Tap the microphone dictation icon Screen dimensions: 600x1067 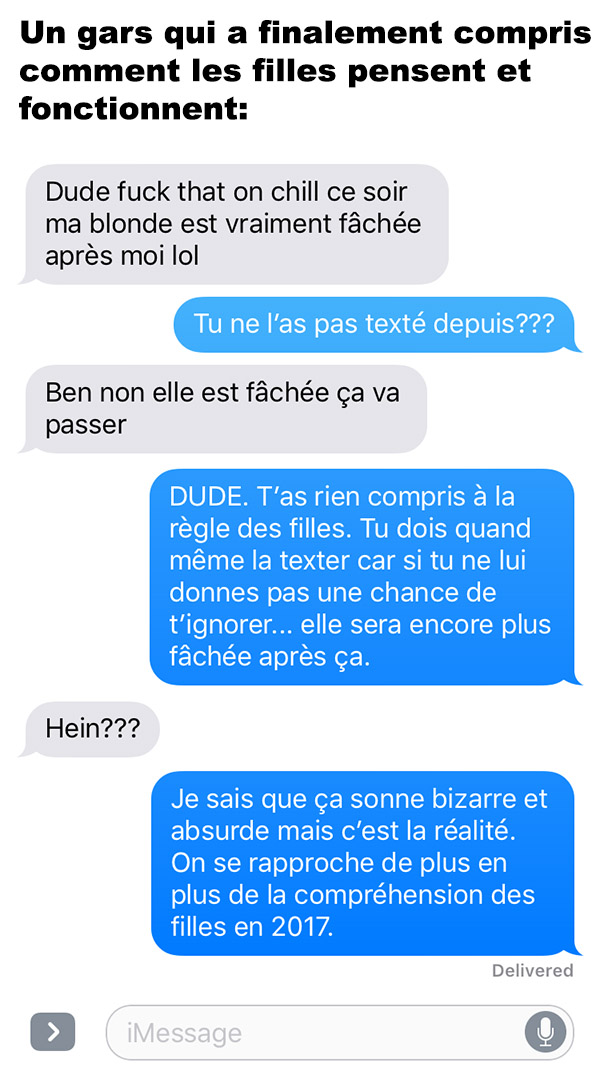click(x=545, y=1032)
